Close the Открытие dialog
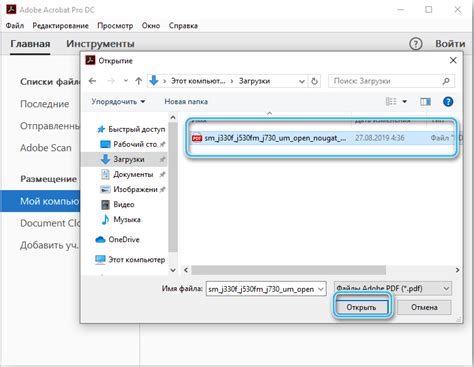The image size is (474, 367). (453, 60)
